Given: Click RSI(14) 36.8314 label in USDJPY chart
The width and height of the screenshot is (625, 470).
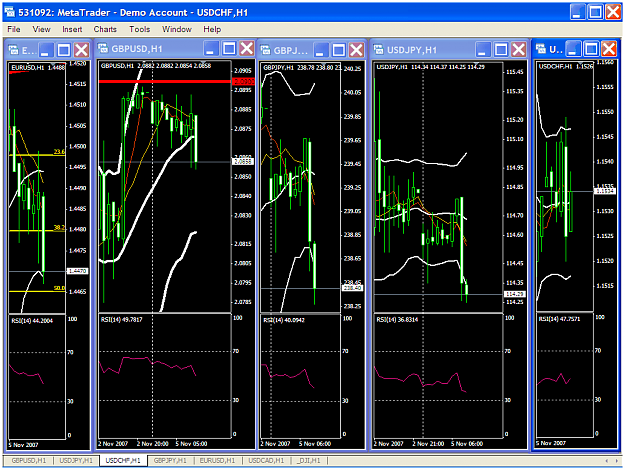Looking at the screenshot, I should 397,319.
